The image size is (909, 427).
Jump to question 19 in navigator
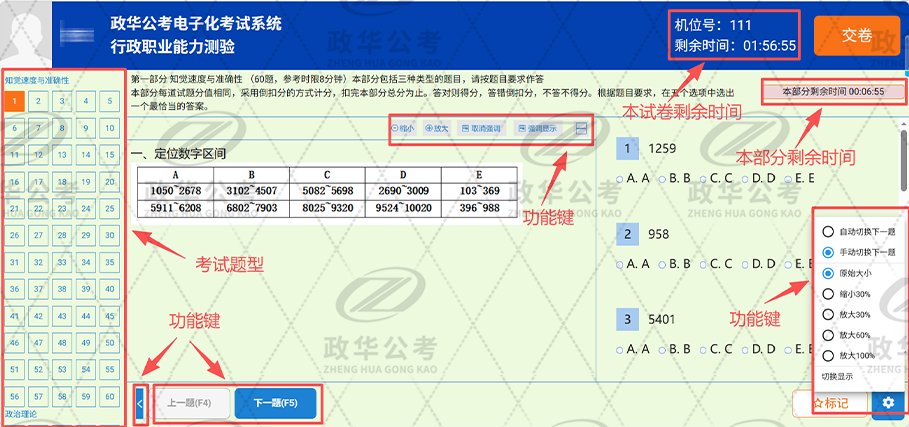pos(86,182)
